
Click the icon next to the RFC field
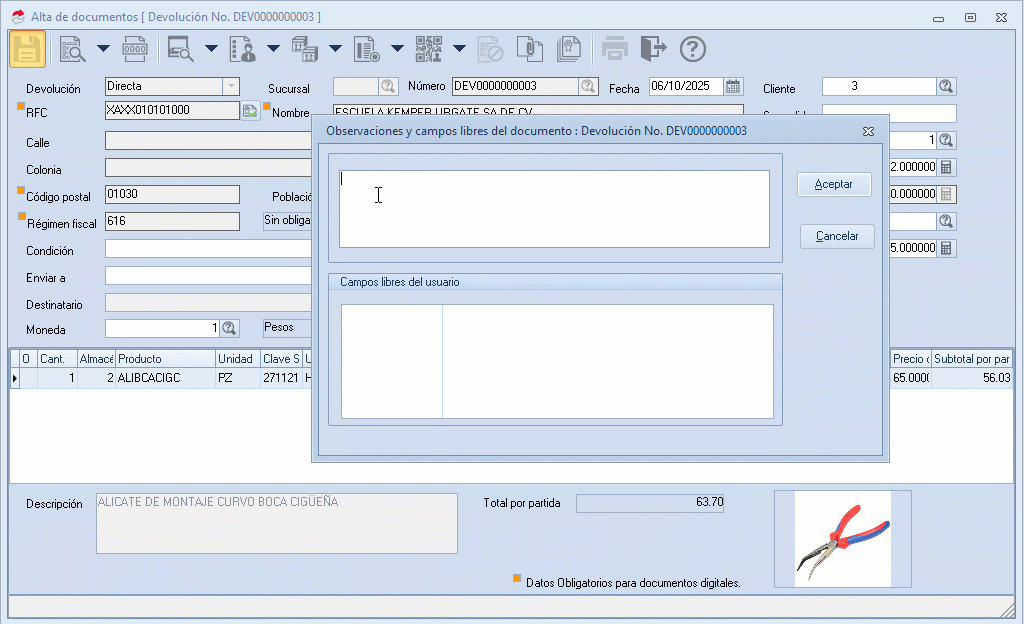(x=250, y=111)
